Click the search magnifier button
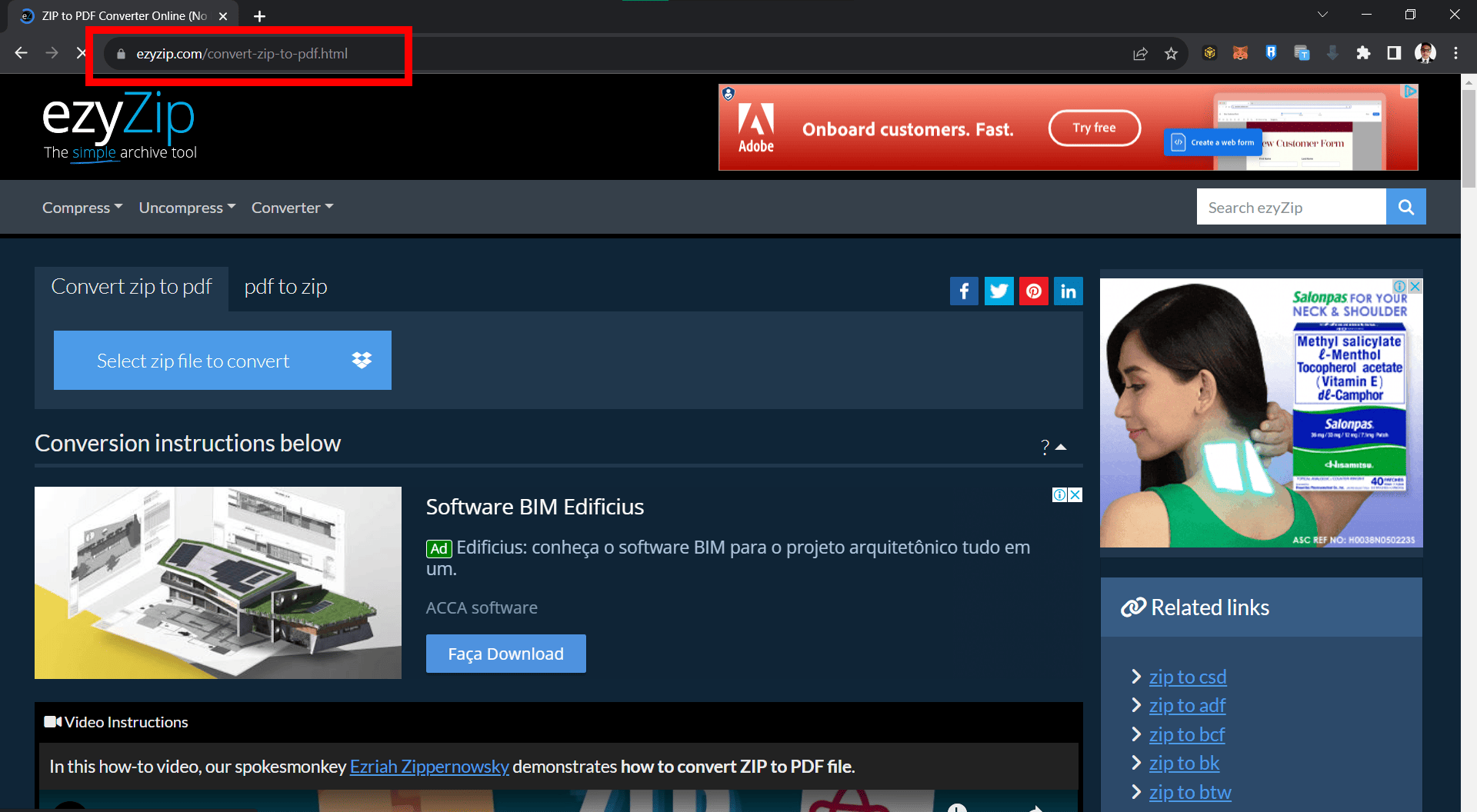The width and height of the screenshot is (1477, 812). pyautogui.click(x=1405, y=206)
